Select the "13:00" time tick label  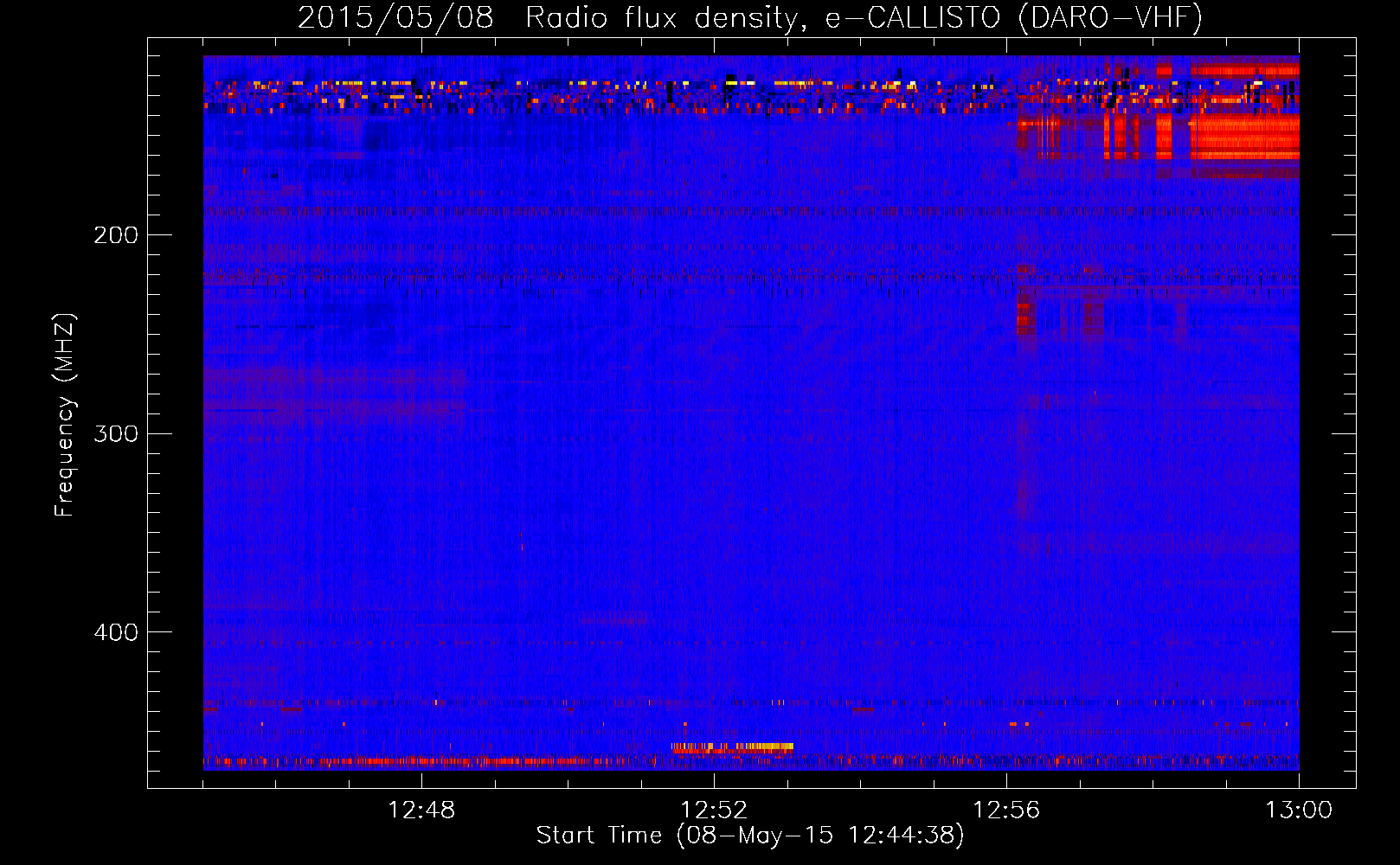1299,811
